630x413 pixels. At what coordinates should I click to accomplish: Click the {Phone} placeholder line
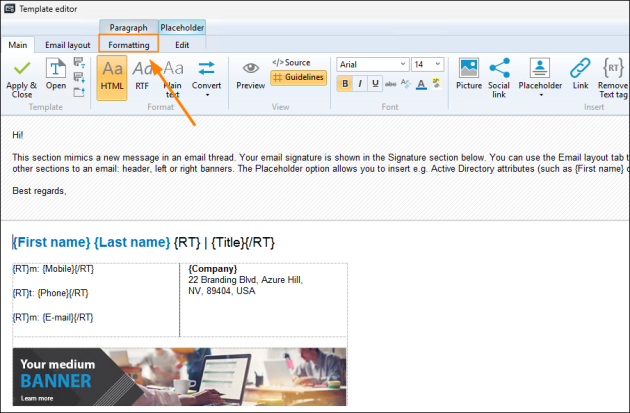(x=50, y=293)
